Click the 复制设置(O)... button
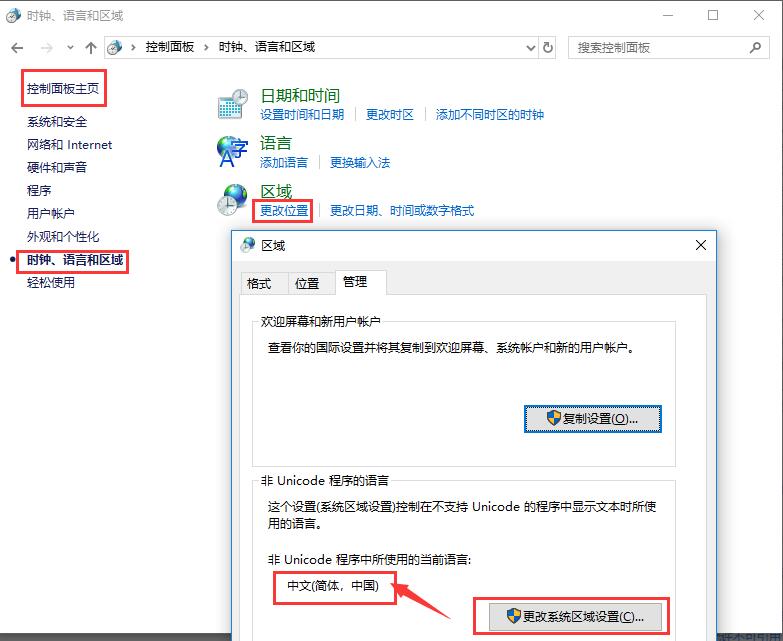The width and height of the screenshot is (783, 641). tap(593, 418)
